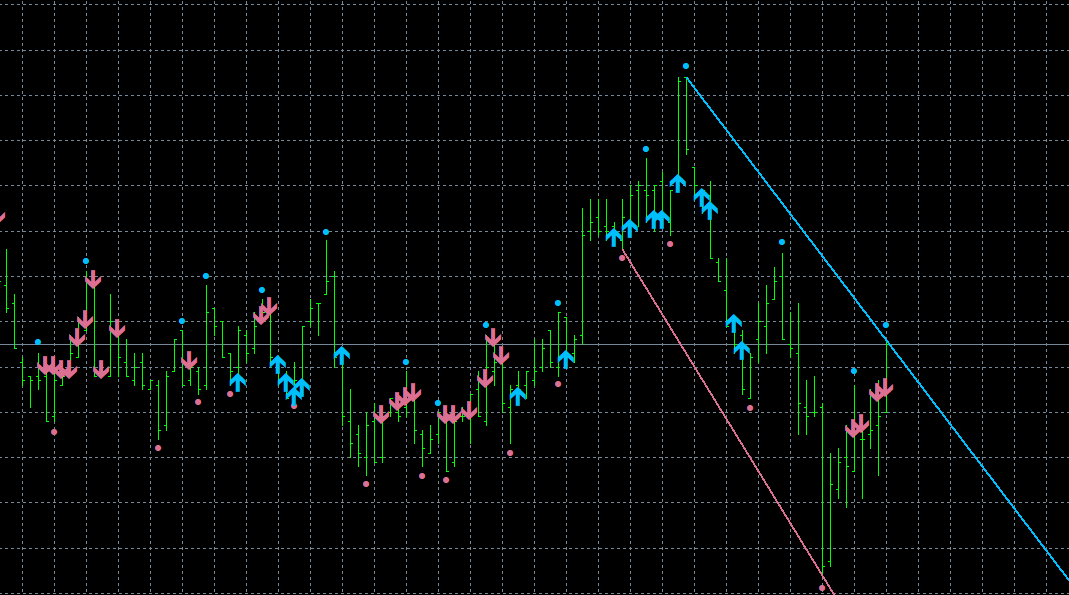
Task: Select the blue dot midway between both trend lines
Action: click(x=782, y=242)
